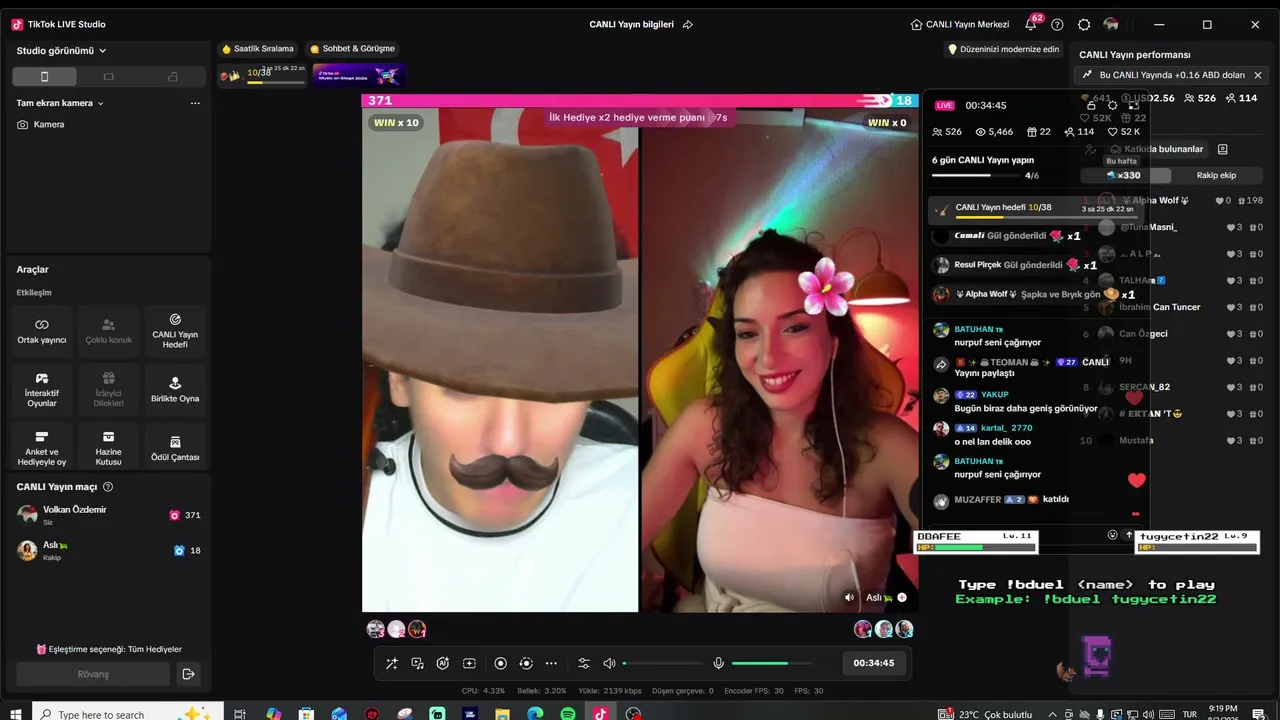Click the add scene plus icon
This screenshot has width=1280, height=720.
[469, 663]
